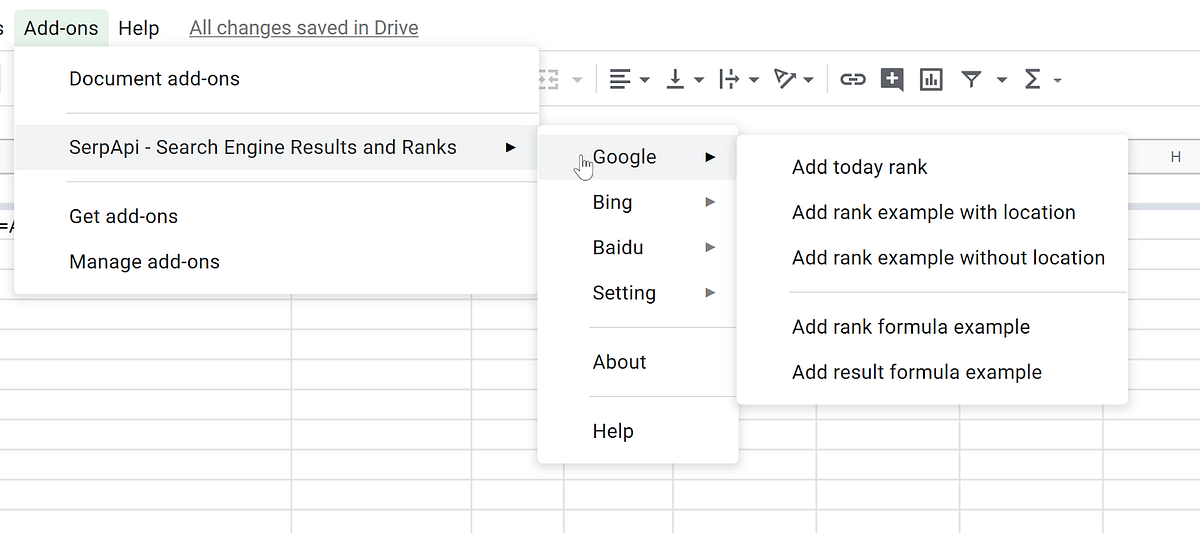Expand the Bing submenu arrow
The image size is (1200, 533).
click(710, 202)
